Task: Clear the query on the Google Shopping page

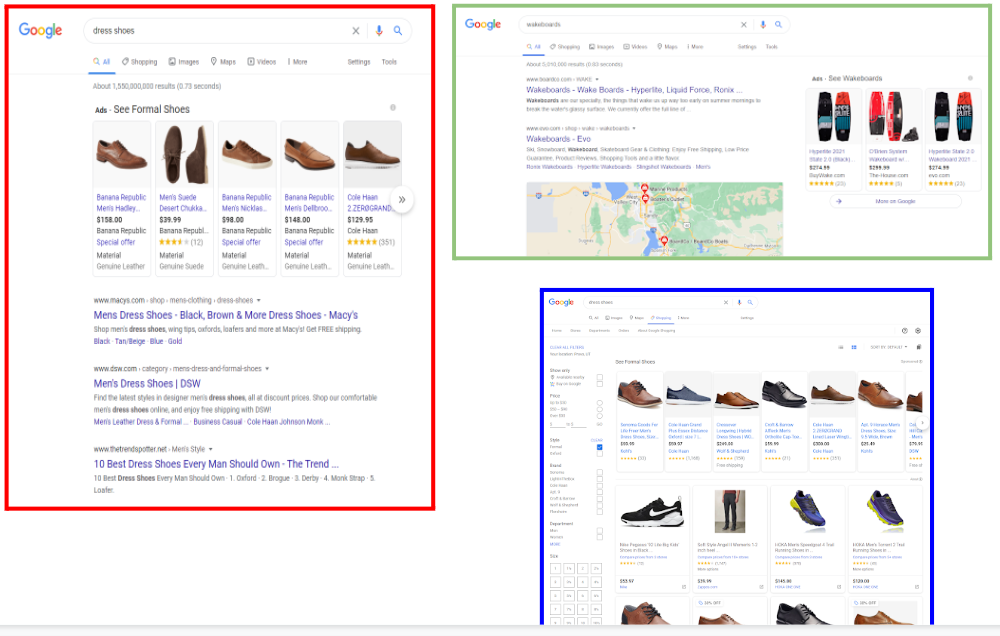Action: (726, 302)
